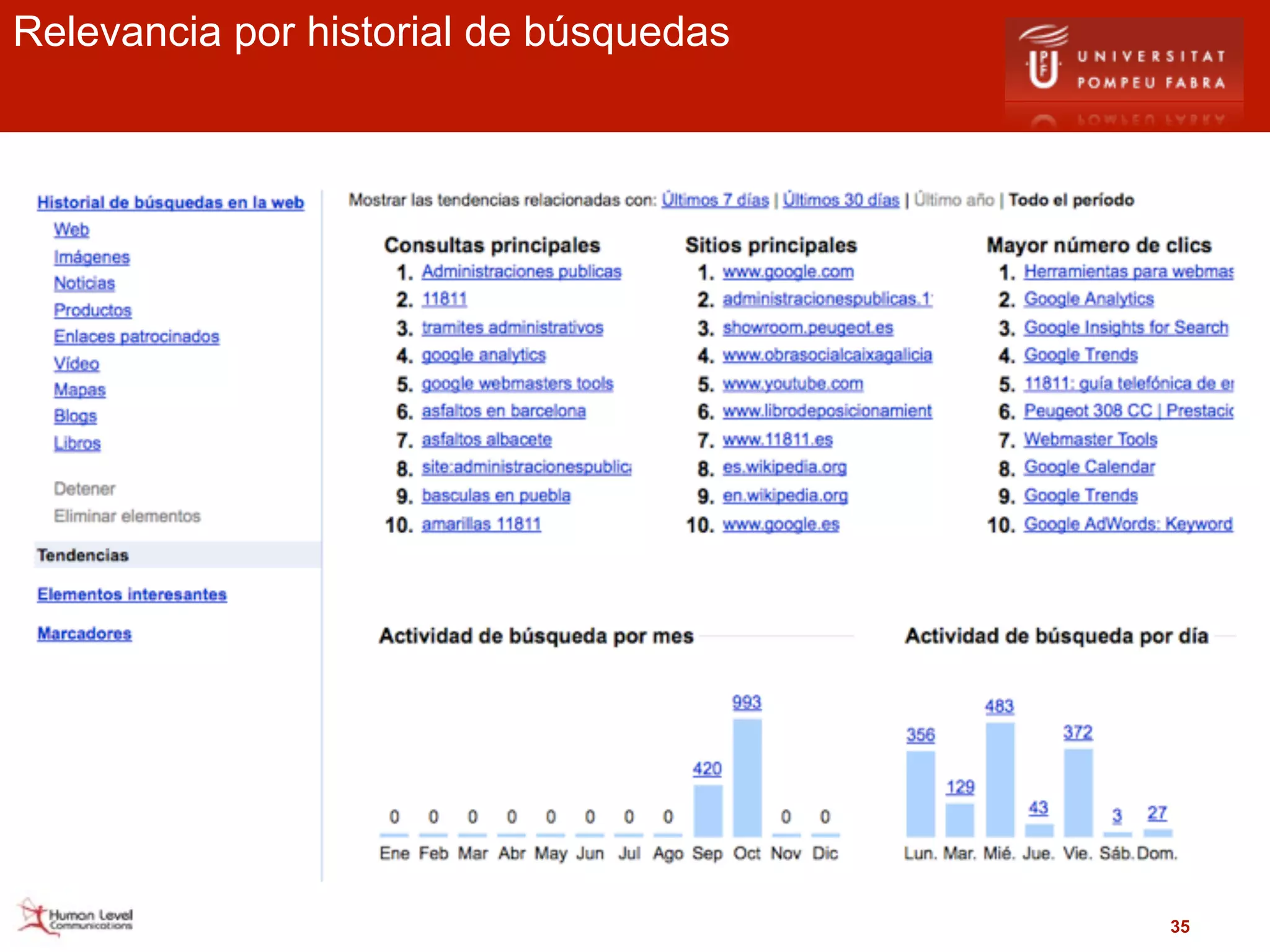Visit www.obrasocialcaixagalicia site link
1270x952 pixels.
pos(827,355)
